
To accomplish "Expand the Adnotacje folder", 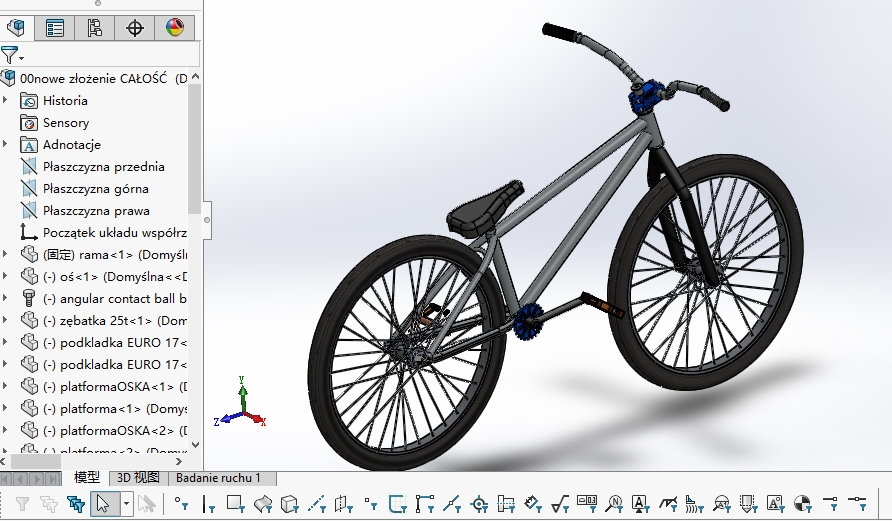I will 5,144.
